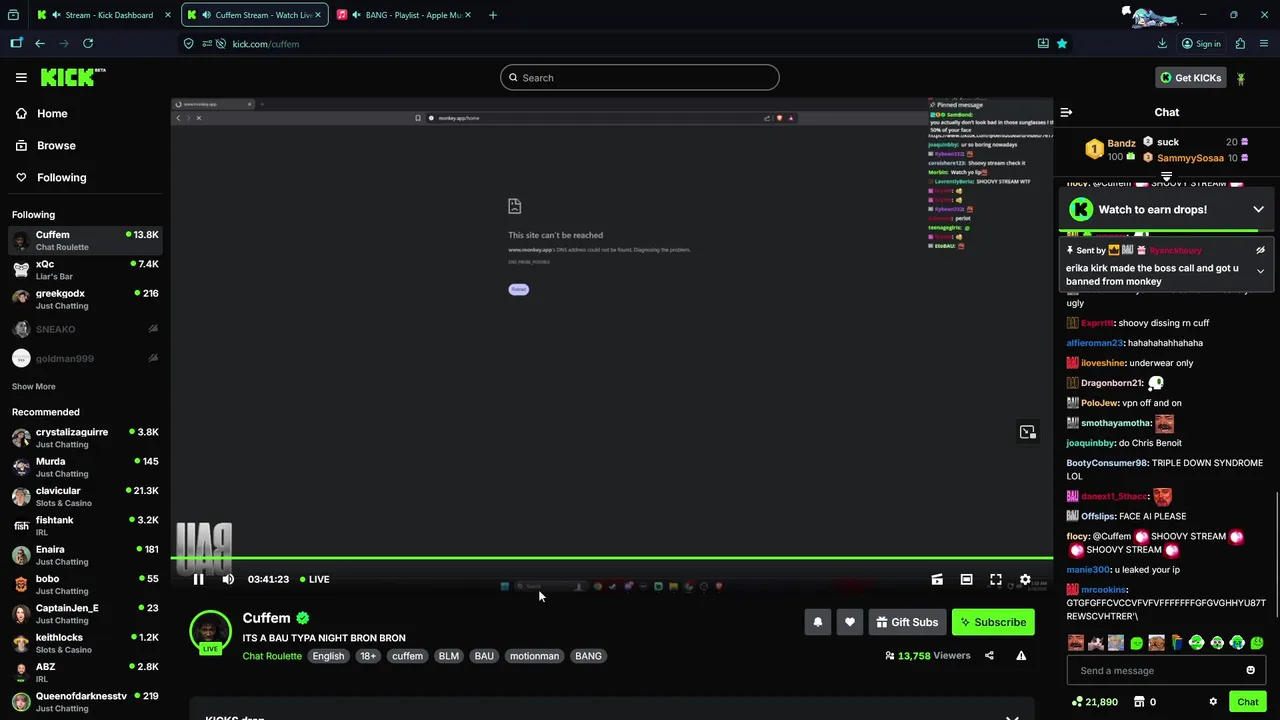
Task: Open Browse in sidebar
Action: tap(46, 145)
